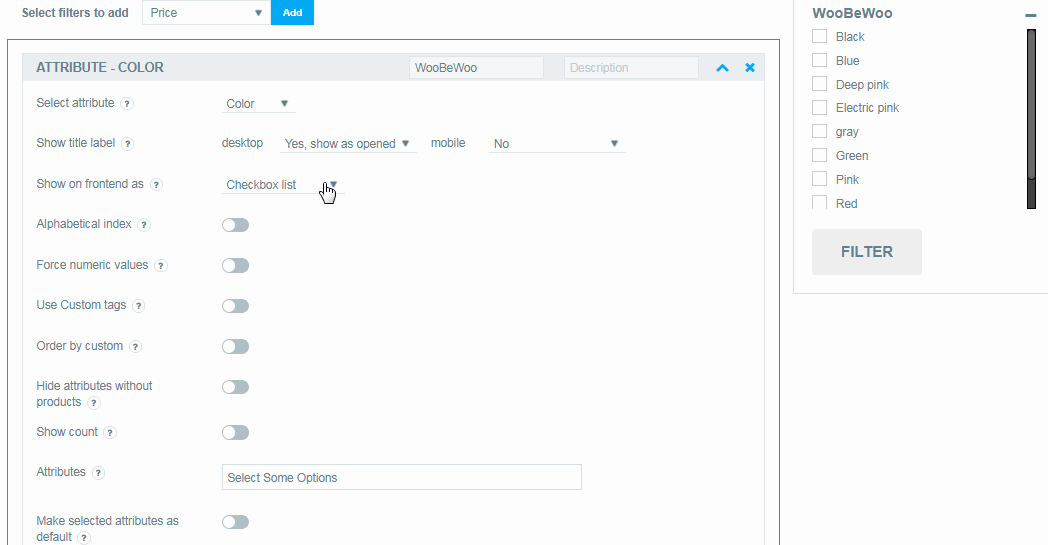Click the Add filter button

[292, 13]
